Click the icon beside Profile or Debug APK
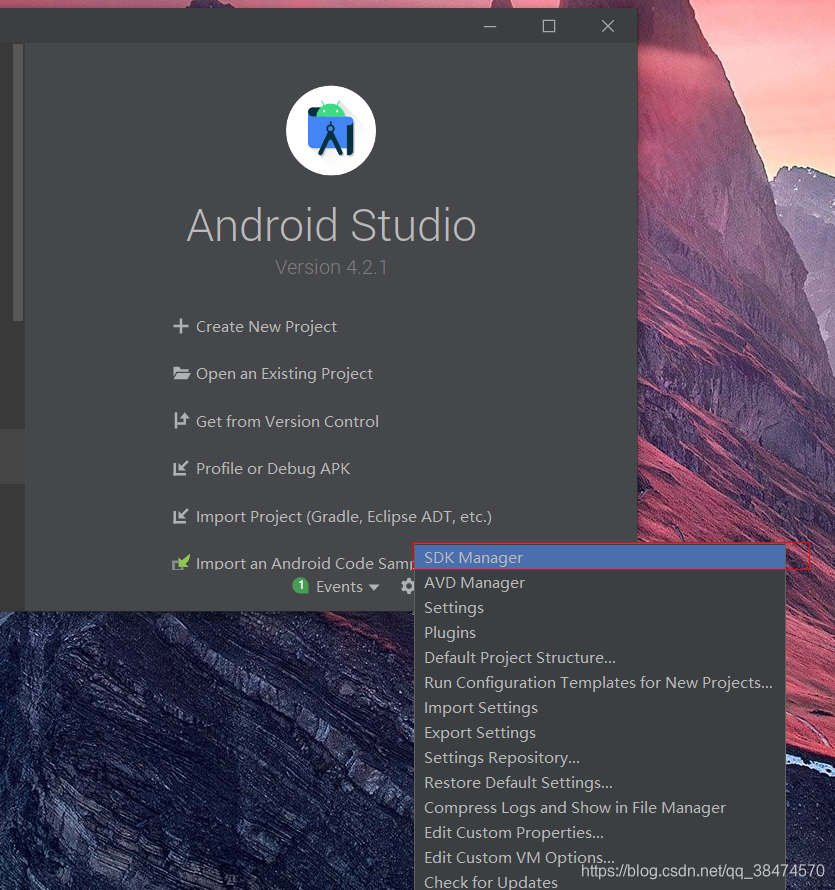Screen dimensions: 835x890 181,468
